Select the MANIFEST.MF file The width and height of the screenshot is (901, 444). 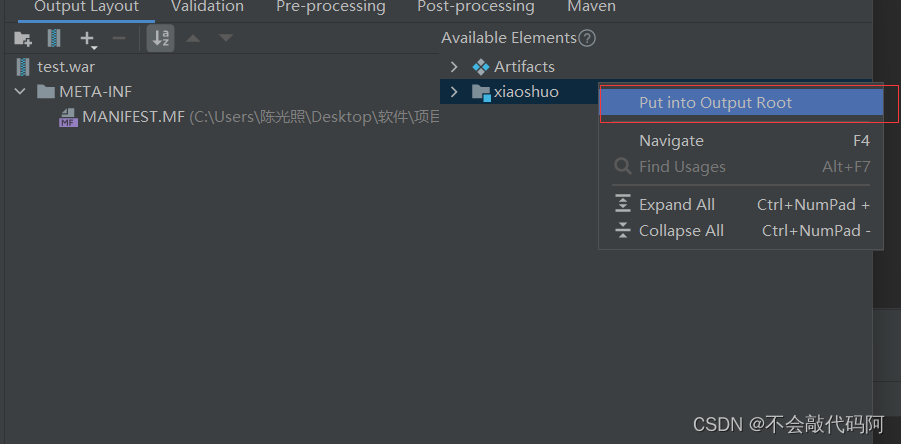(133, 117)
